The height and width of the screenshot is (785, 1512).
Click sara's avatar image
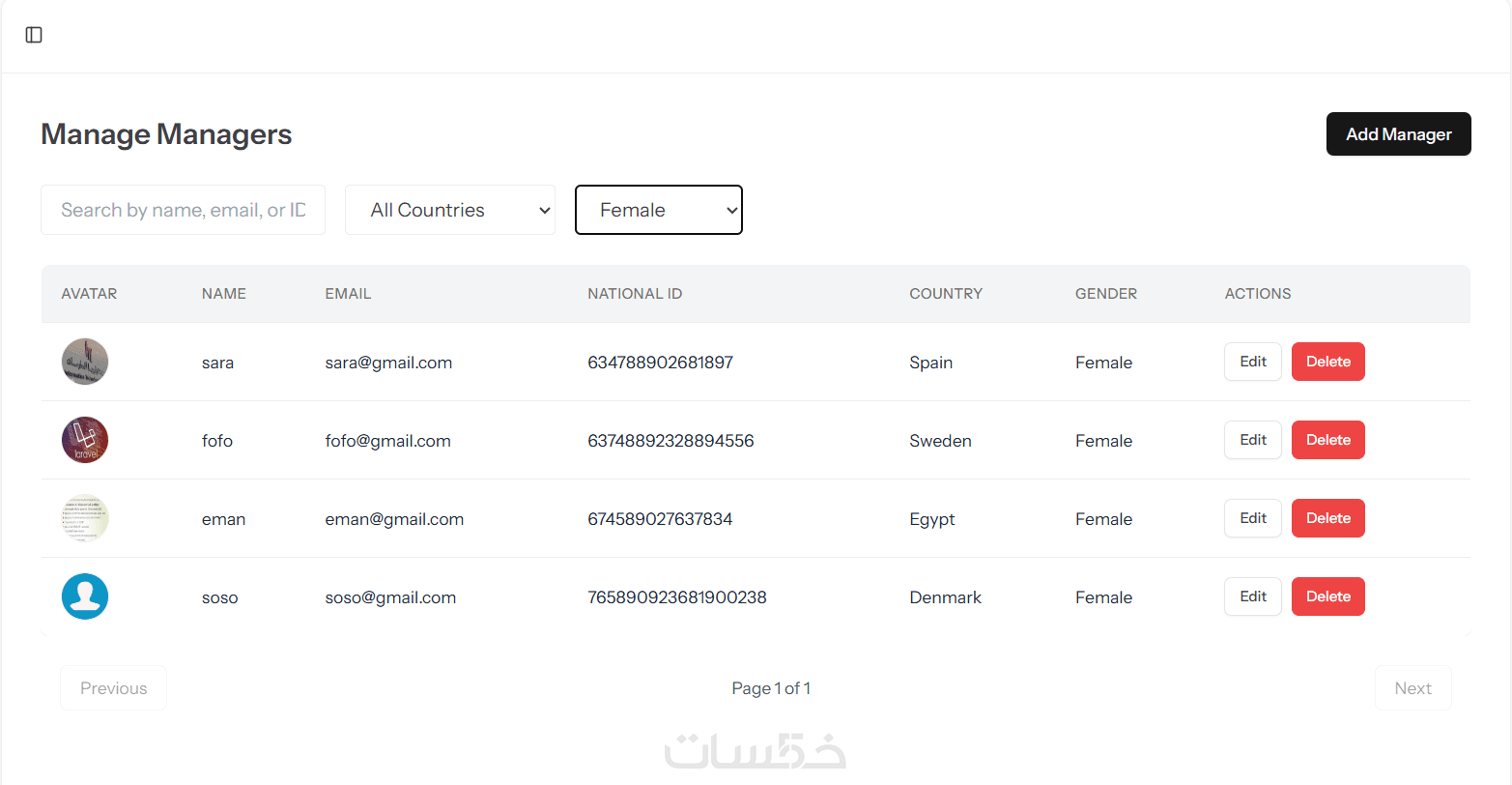tap(85, 362)
